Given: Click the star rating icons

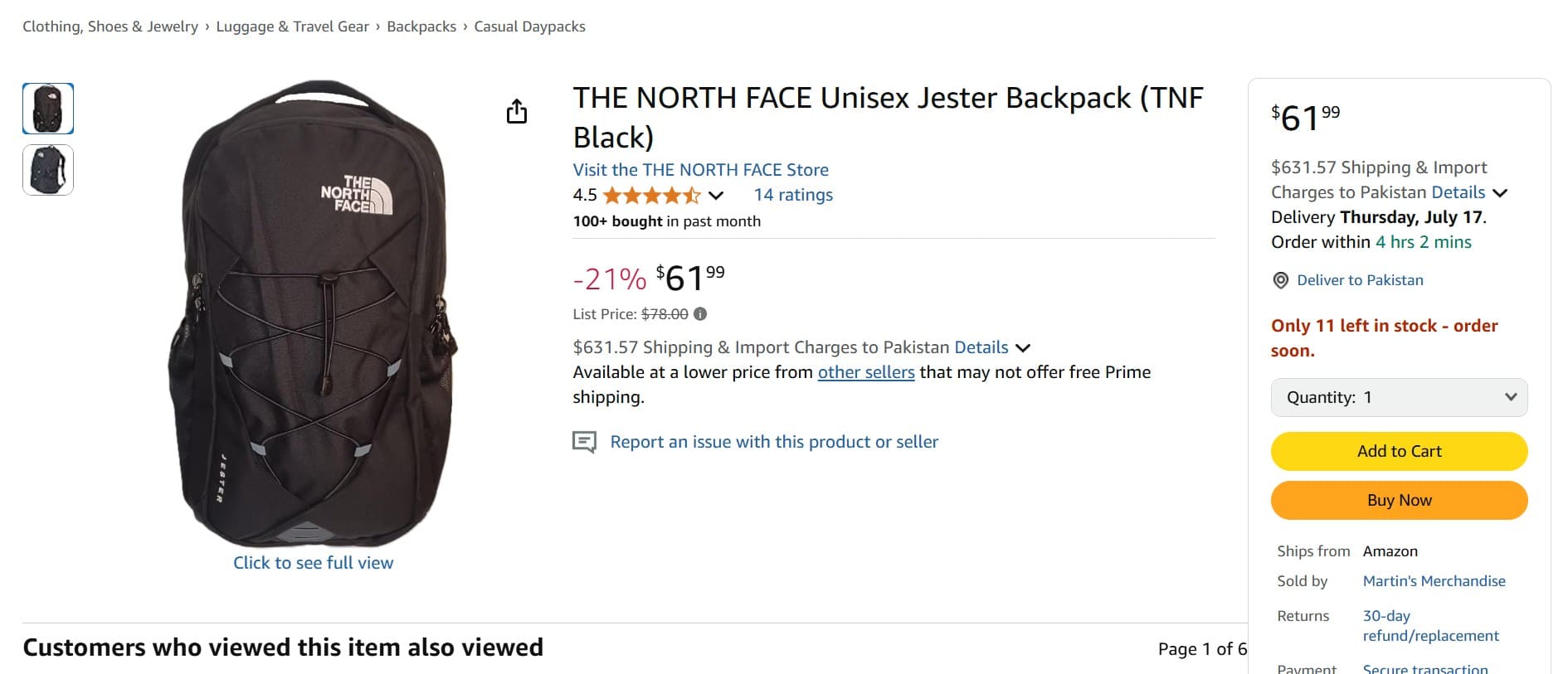Looking at the screenshot, I should (651, 196).
